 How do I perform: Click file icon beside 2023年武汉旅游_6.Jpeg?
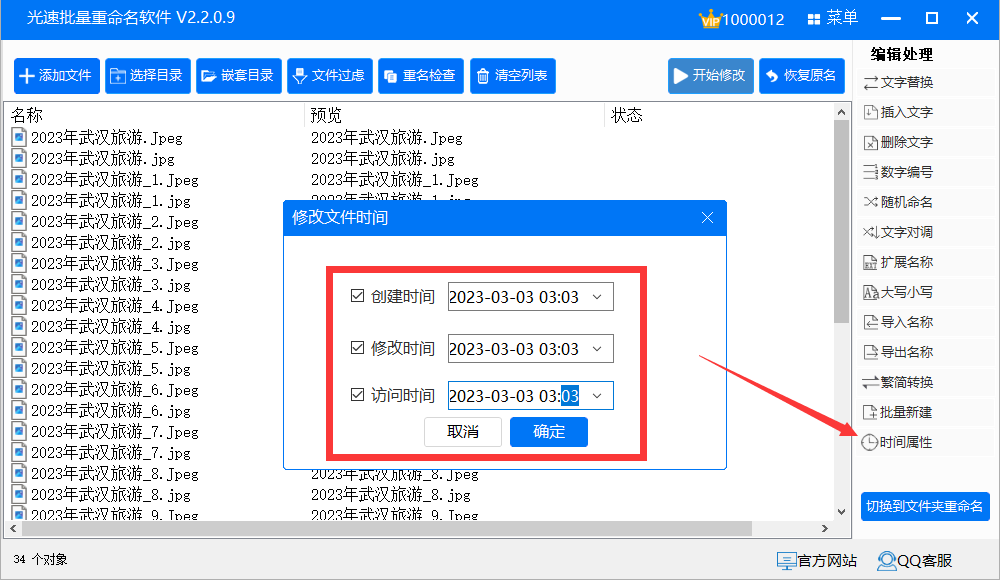click(x=19, y=389)
